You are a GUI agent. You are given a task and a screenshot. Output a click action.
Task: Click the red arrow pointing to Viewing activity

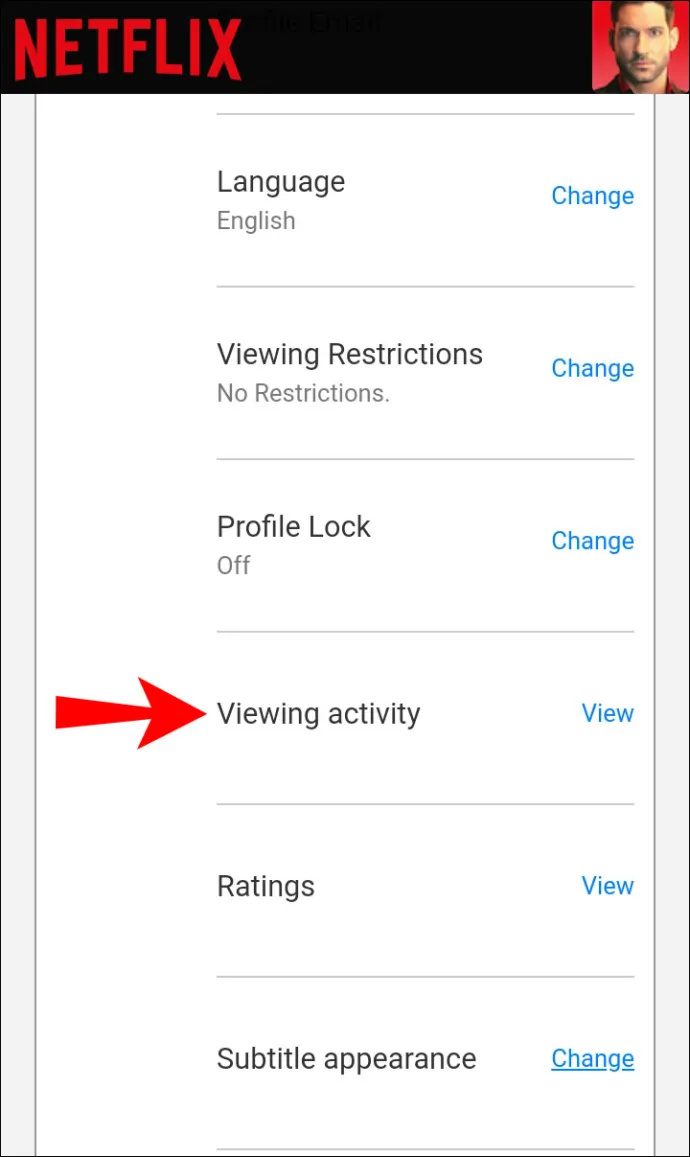(131, 713)
